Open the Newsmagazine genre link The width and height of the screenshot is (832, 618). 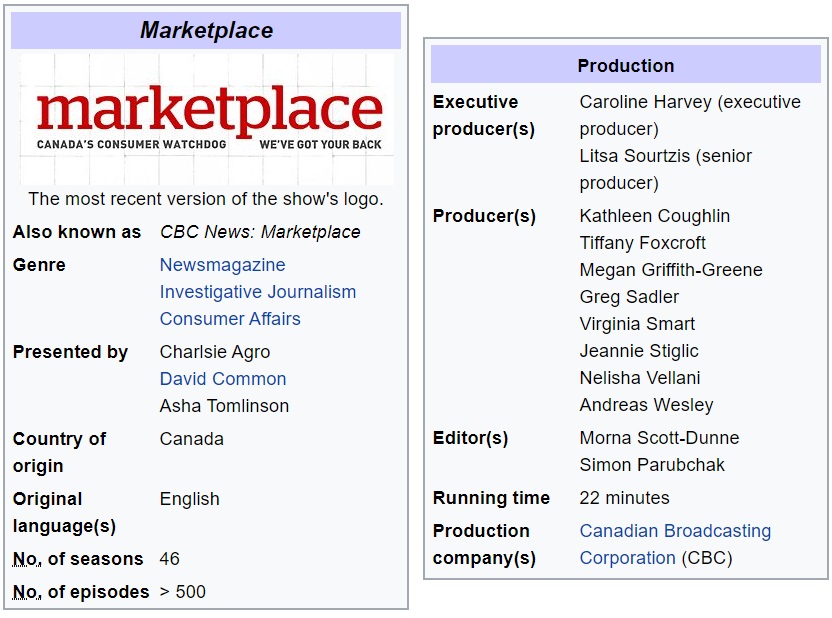tap(222, 265)
